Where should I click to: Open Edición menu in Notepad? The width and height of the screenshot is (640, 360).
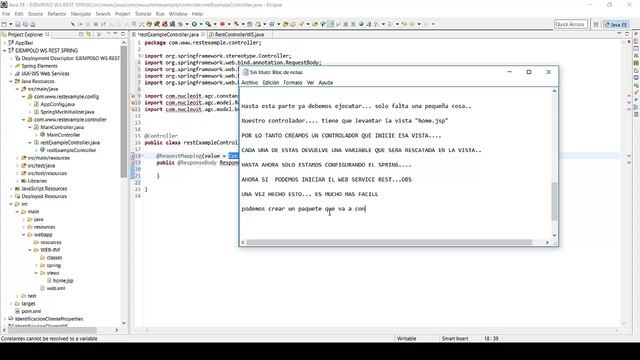pyautogui.click(x=271, y=82)
